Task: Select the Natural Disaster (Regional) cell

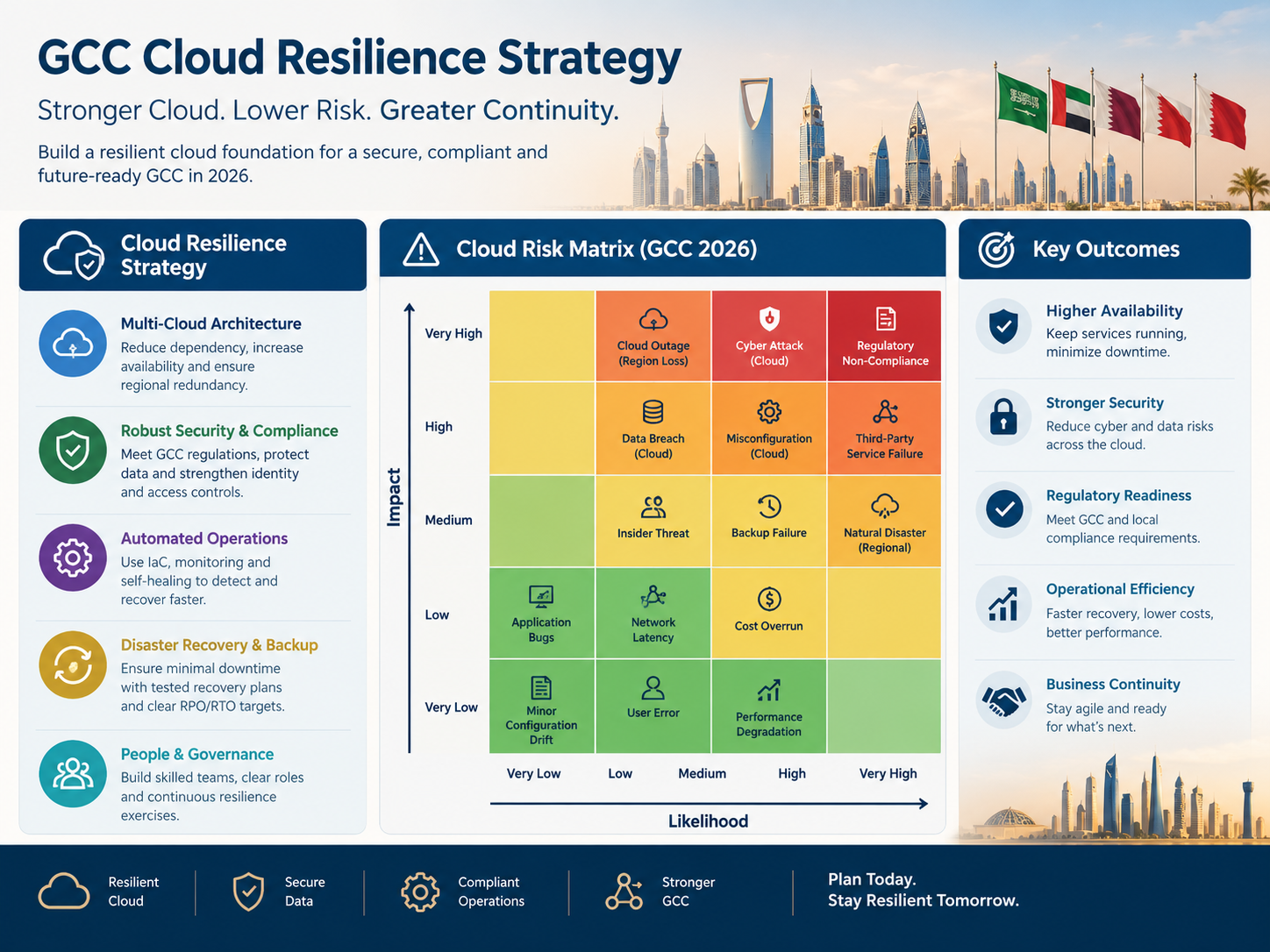Action: pyautogui.click(x=884, y=522)
